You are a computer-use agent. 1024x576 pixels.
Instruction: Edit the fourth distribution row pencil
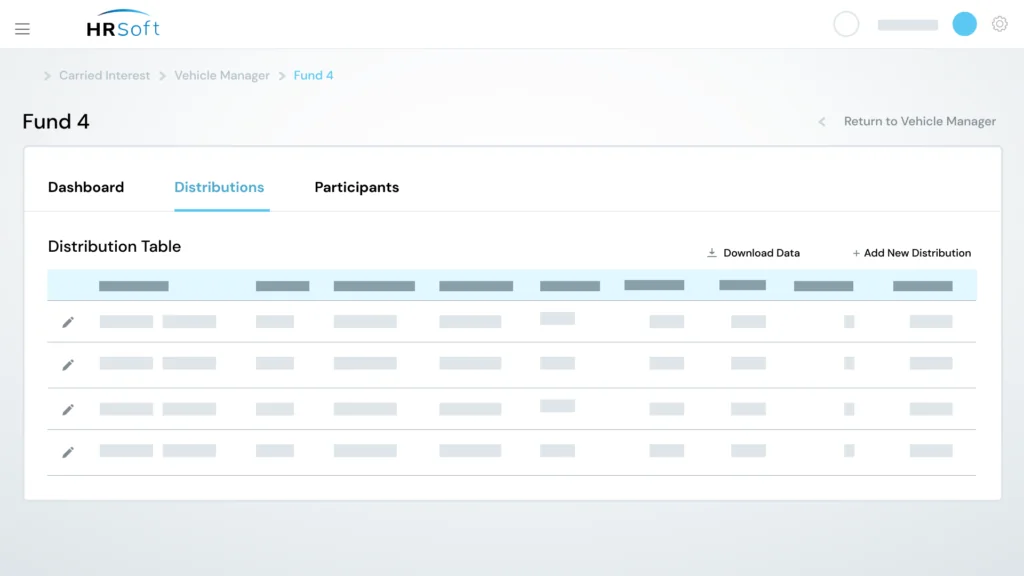click(68, 452)
